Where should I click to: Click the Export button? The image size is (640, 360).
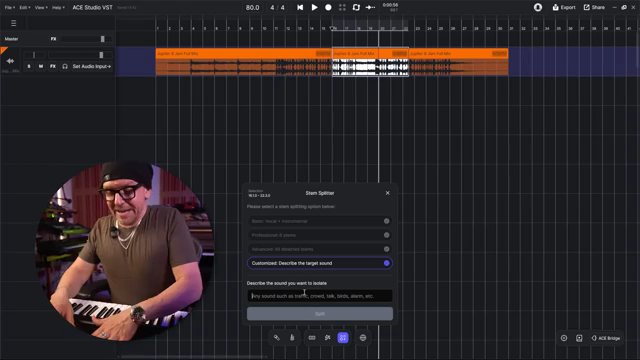[564, 7]
